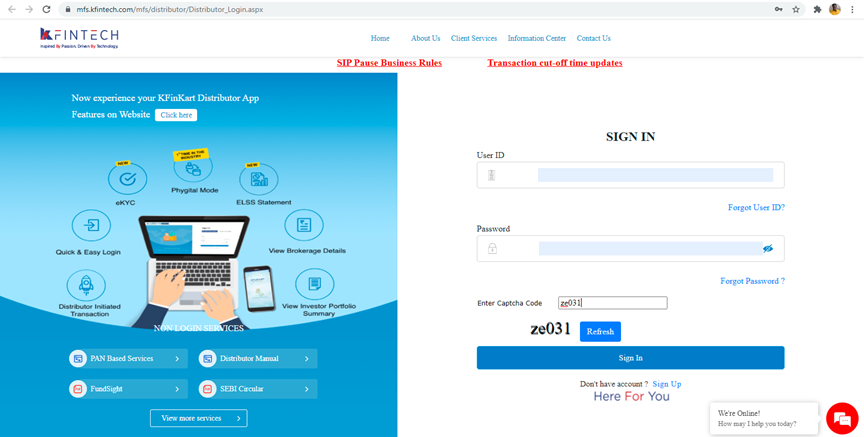Click into the Password field
This screenshot has height=437, width=864.
tap(630, 249)
